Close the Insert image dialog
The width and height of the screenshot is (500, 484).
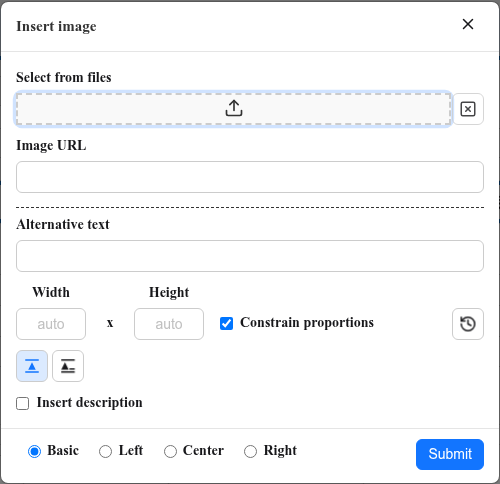pyautogui.click(x=468, y=24)
